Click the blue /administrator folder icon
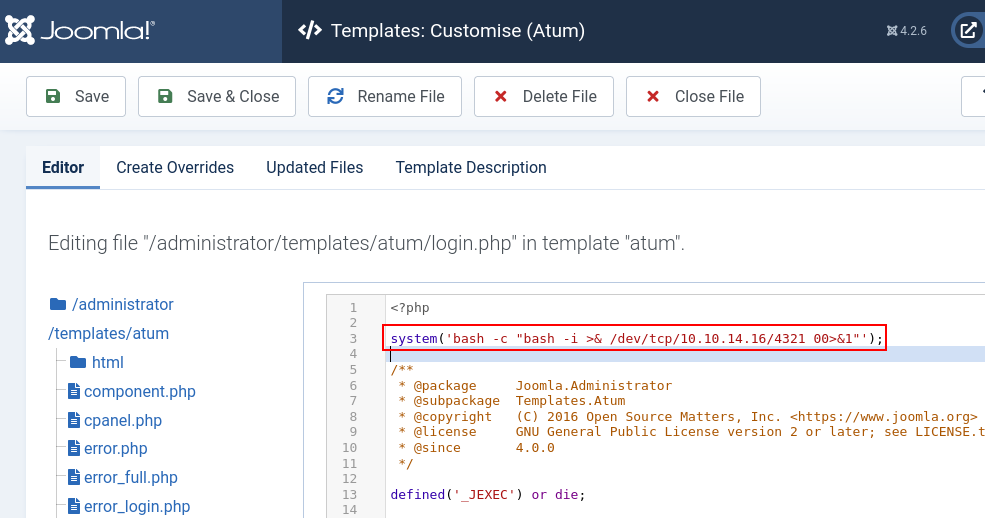This screenshot has height=518, width=985. coord(58,305)
